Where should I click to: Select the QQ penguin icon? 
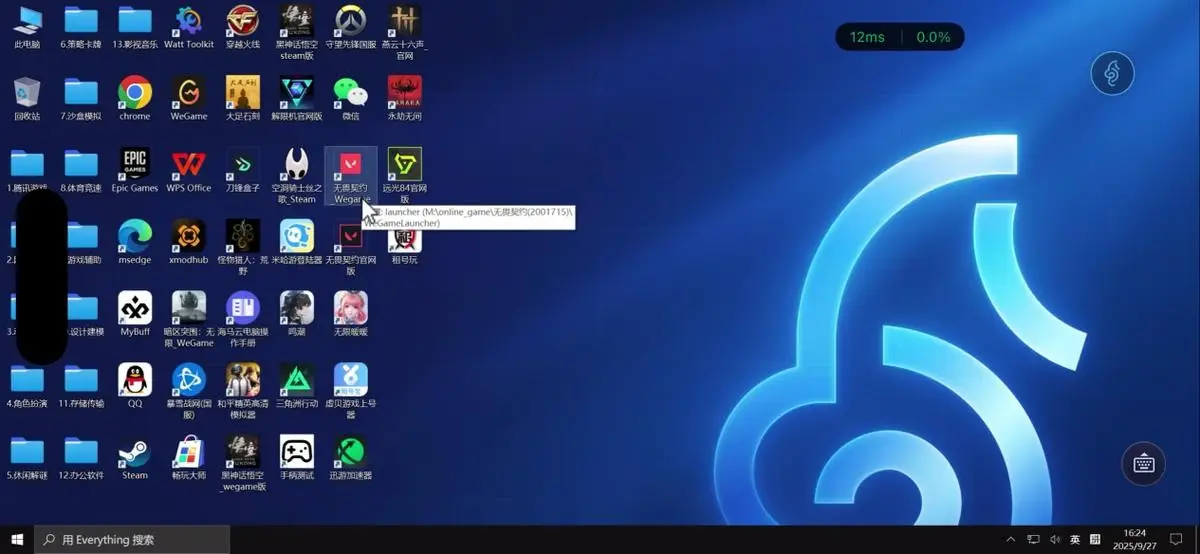pyautogui.click(x=135, y=381)
